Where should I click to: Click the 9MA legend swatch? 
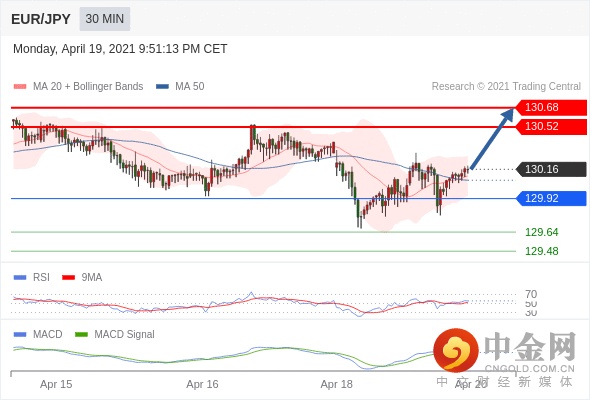(68, 278)
